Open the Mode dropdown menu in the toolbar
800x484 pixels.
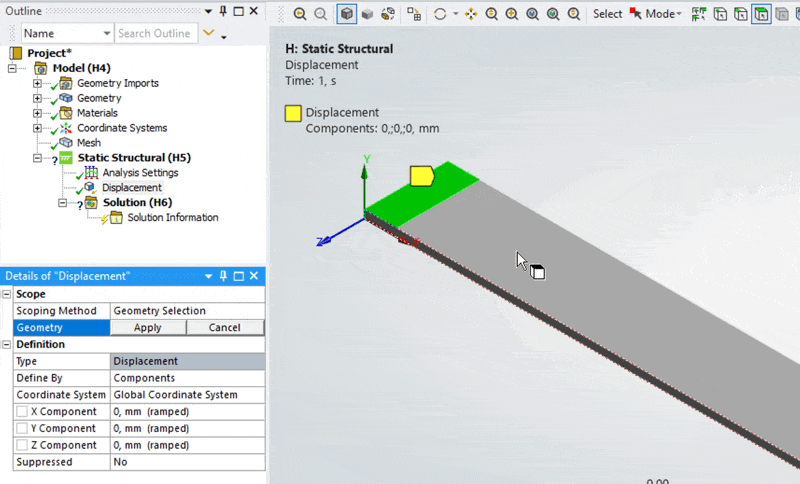pyautogui.click(x=663, y=15)
